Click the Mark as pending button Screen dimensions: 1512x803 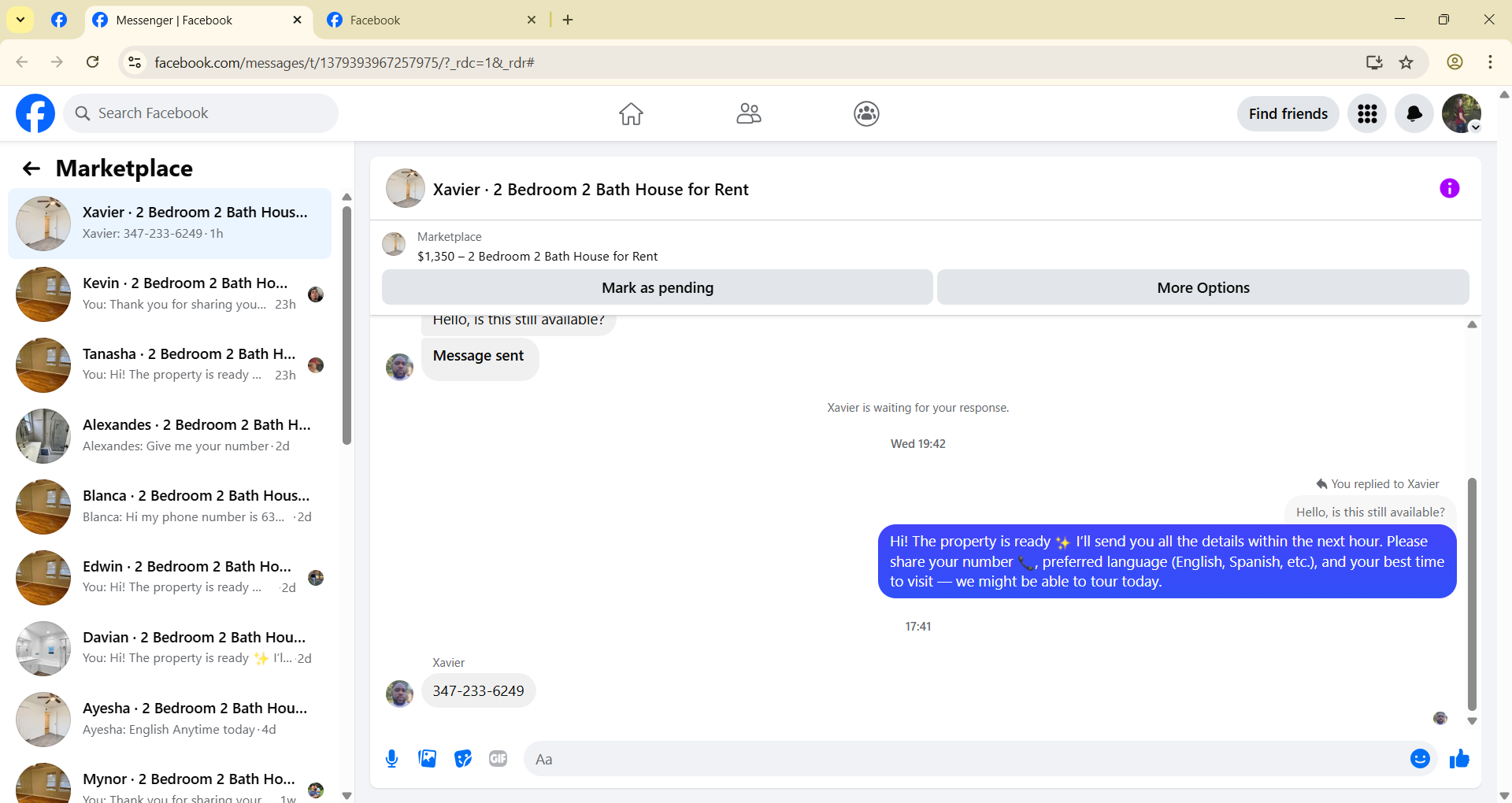coord(658,287)
